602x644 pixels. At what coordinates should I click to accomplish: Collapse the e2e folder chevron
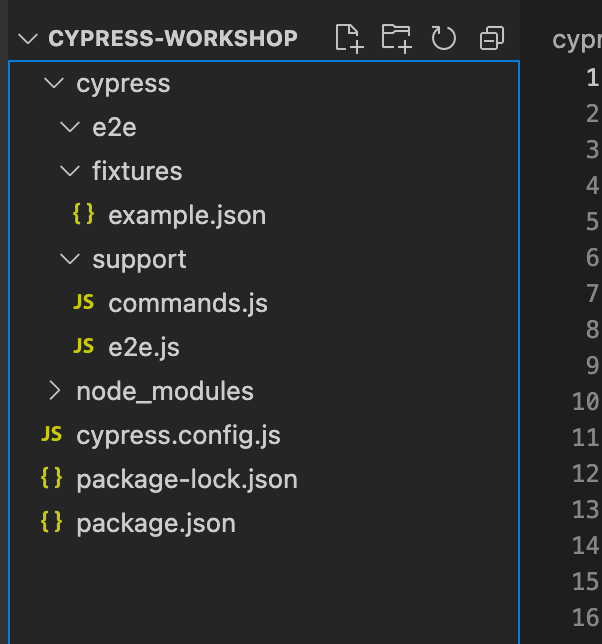click(x=70, y=127)
